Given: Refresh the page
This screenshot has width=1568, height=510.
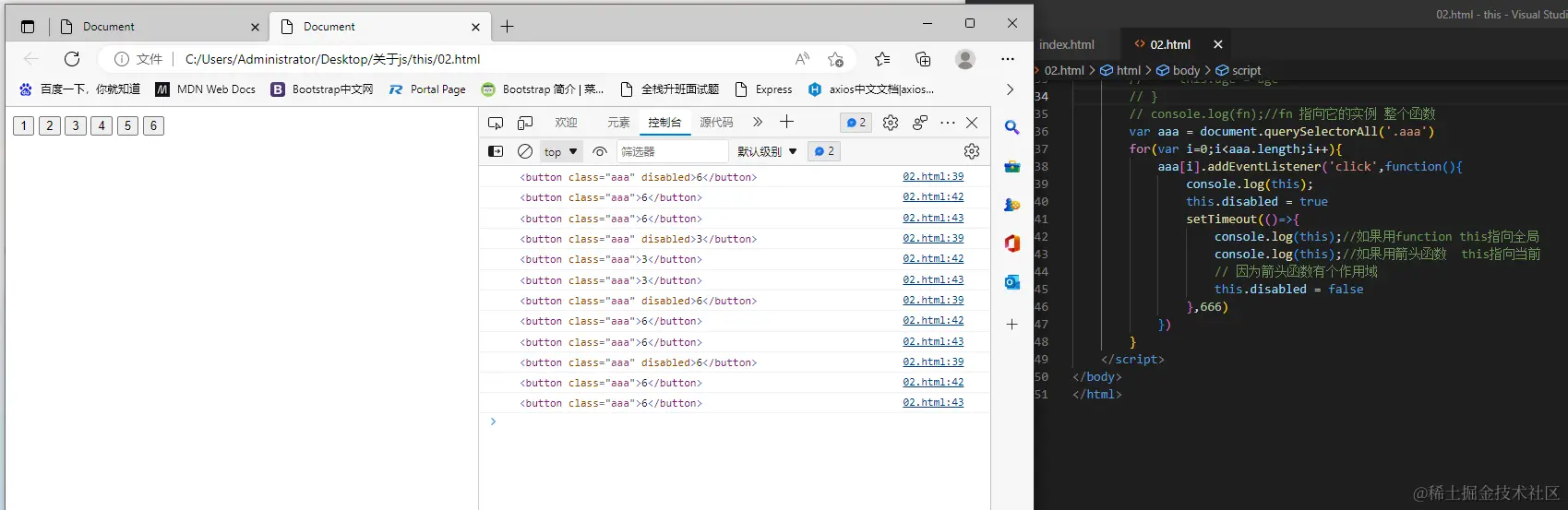Looking at the screenshot, I should [72, 59].
